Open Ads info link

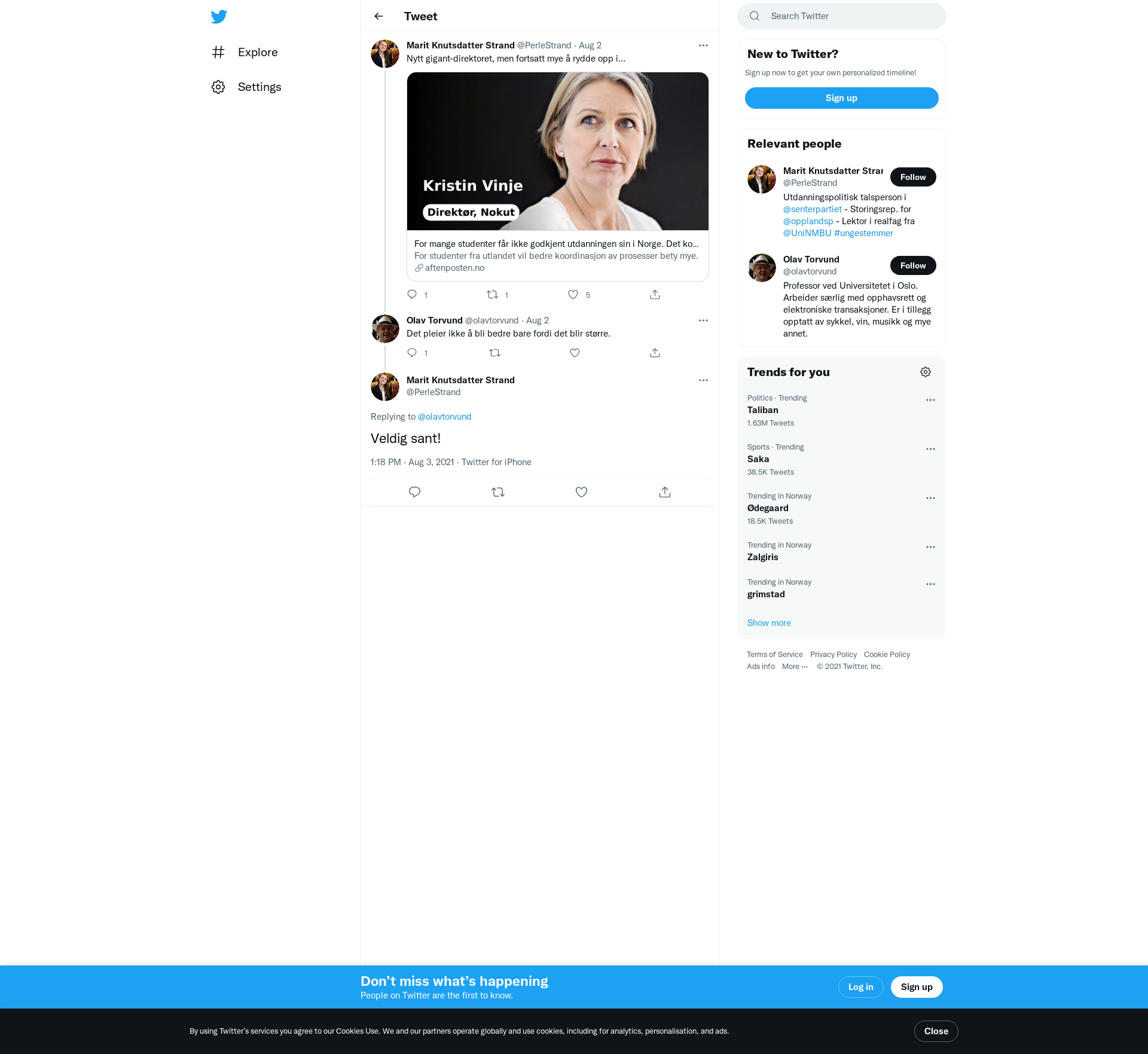tap(761, 667)
